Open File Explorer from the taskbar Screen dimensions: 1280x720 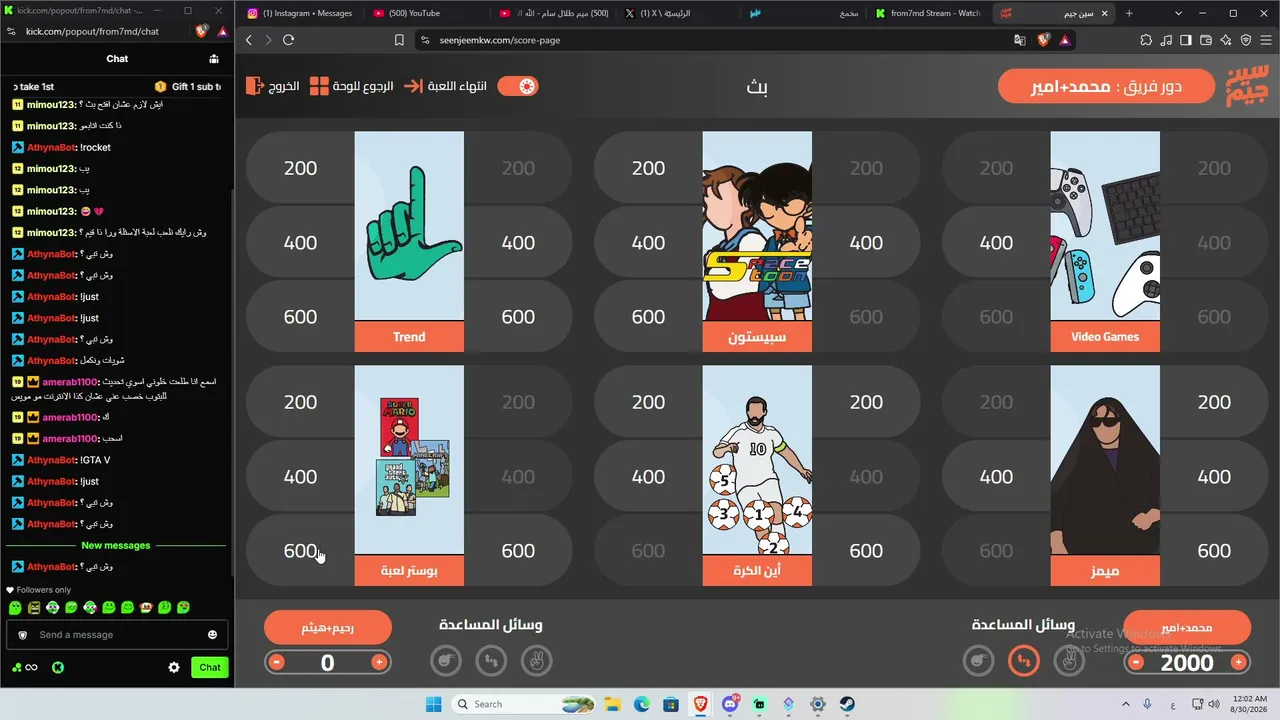611,704
